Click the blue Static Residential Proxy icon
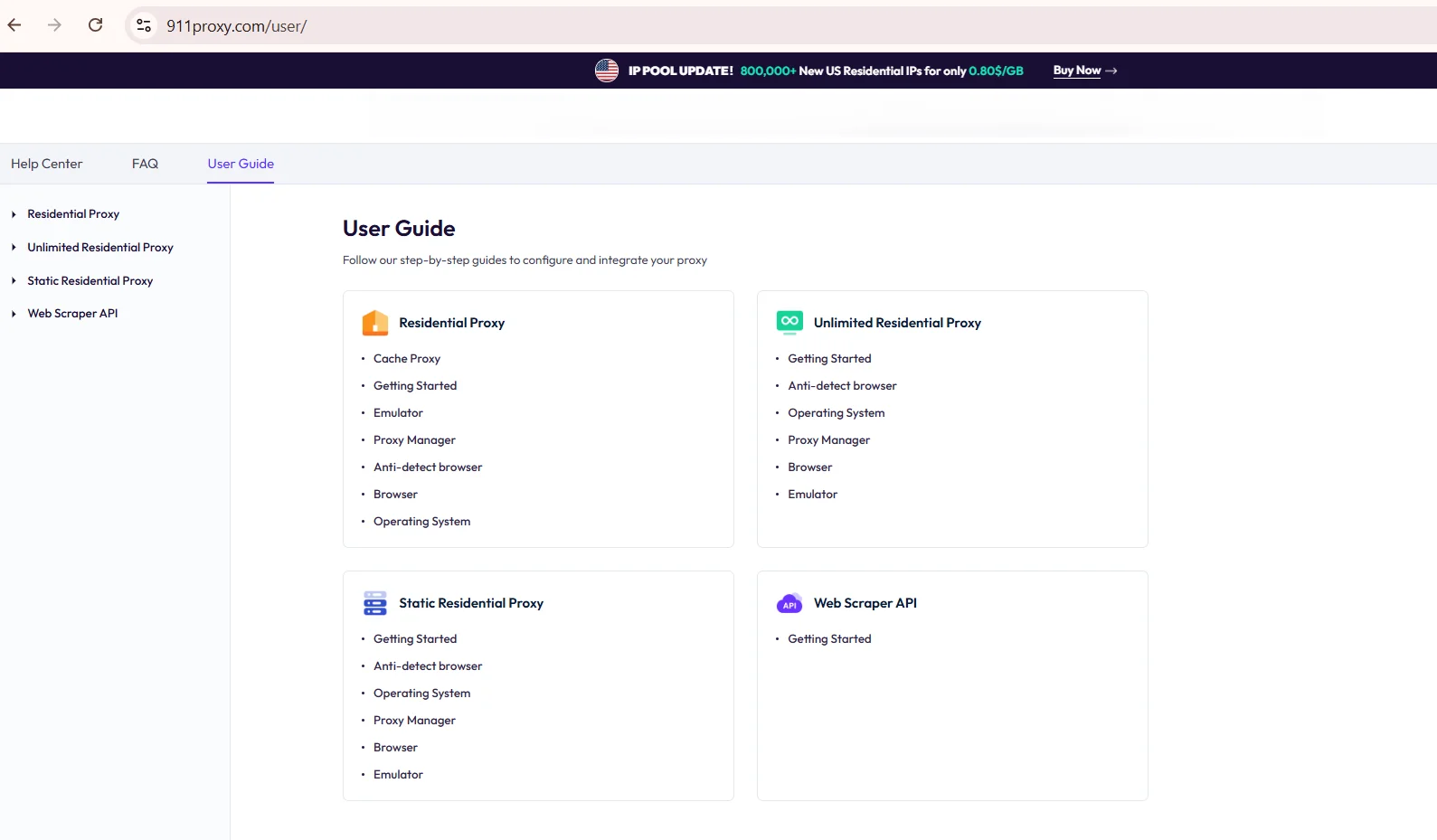1437x840 pixels. pyautogui.click(x=375, y=603)
